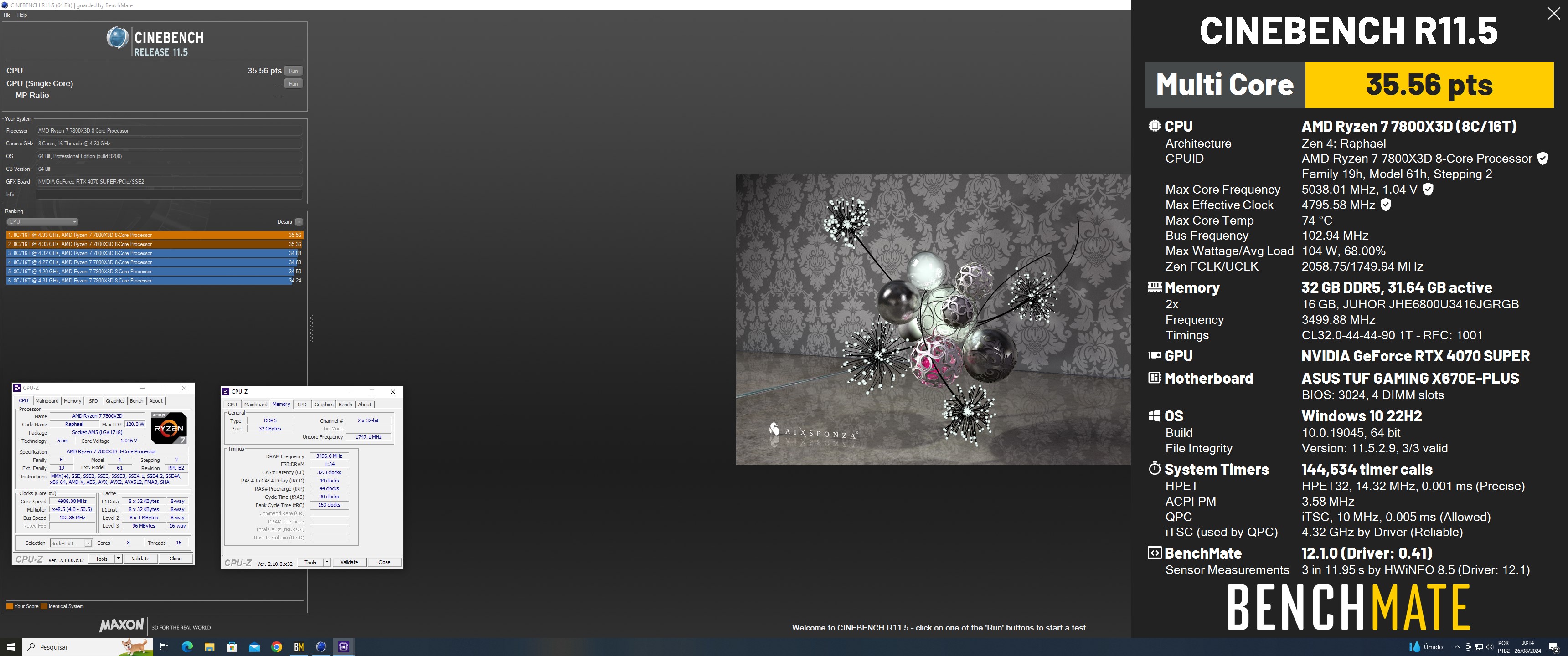
Task: Close the BenchMate overlay with X icon
Action: (x=1553, y=14)
